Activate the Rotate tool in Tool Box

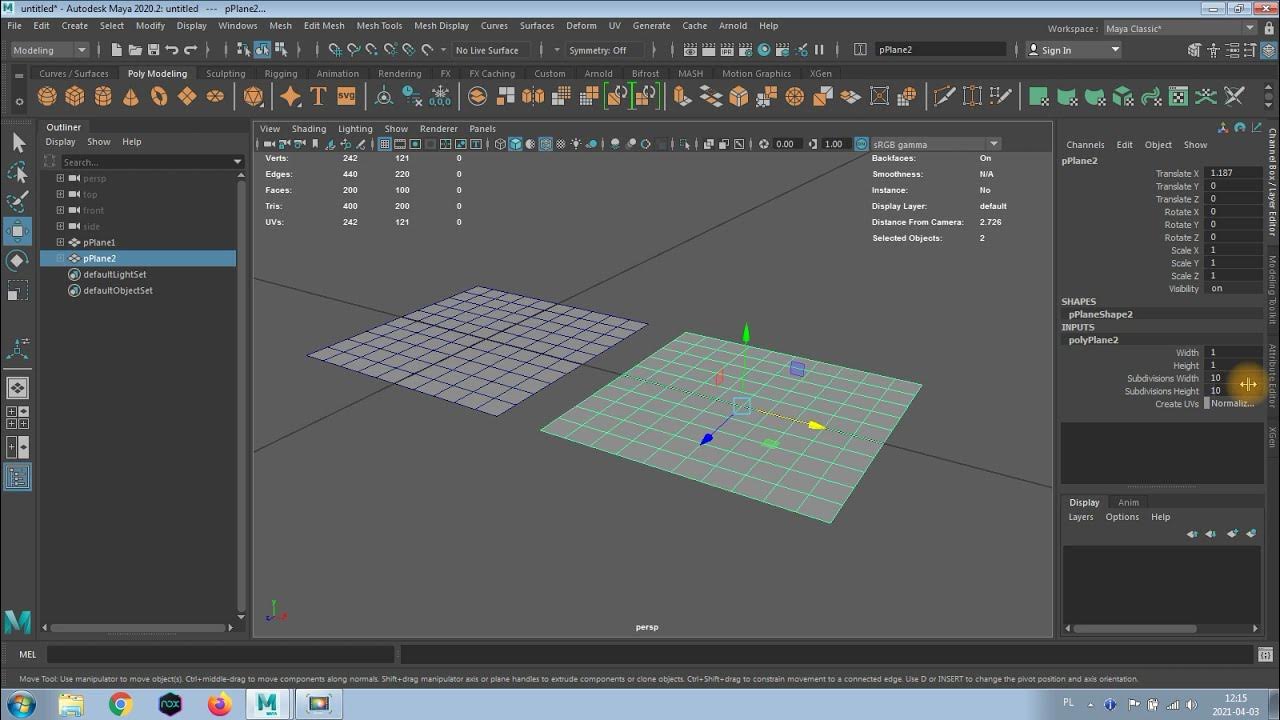[18, 261]
